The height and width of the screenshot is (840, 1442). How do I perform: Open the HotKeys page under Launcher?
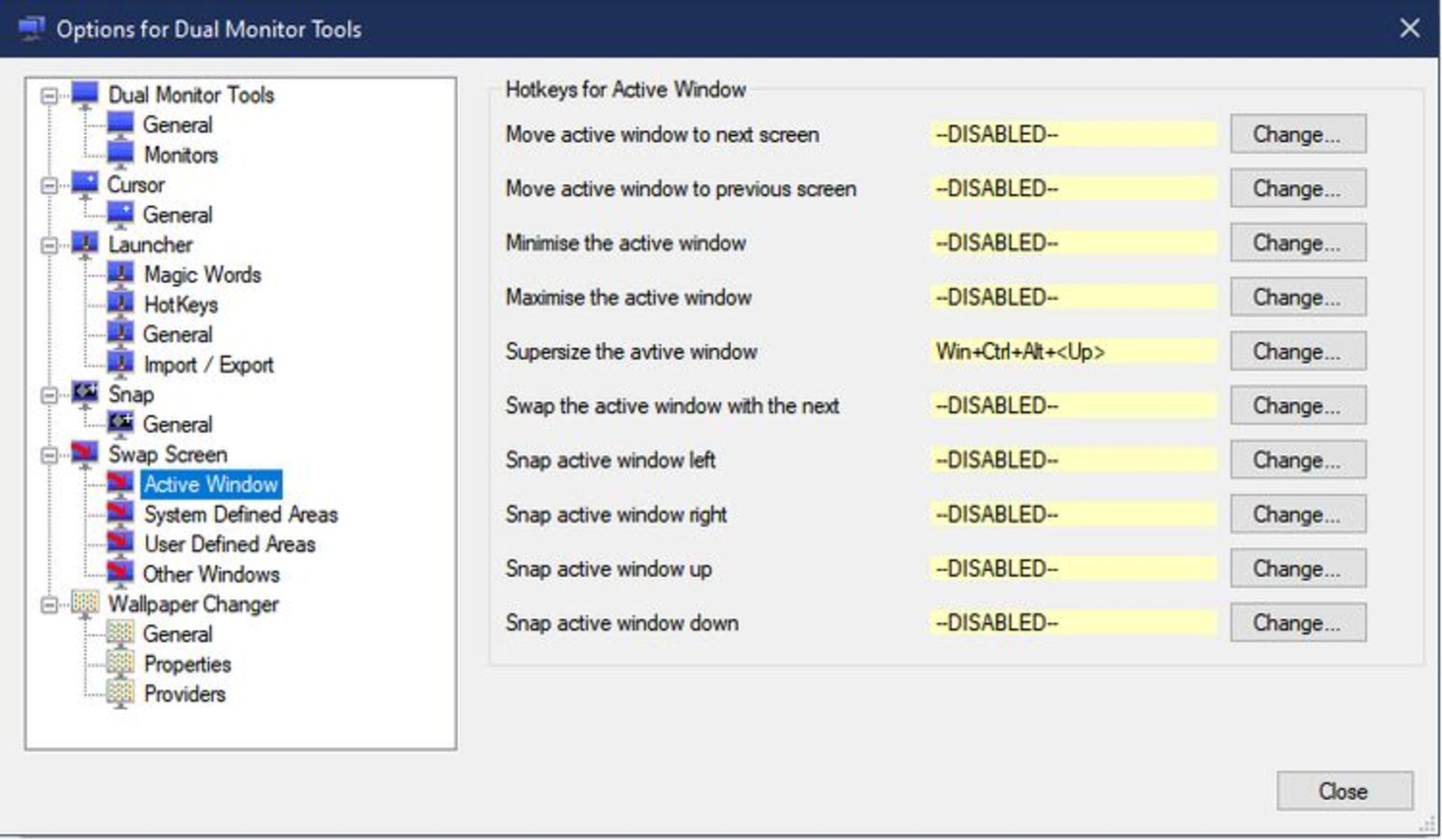click(181, 305)
